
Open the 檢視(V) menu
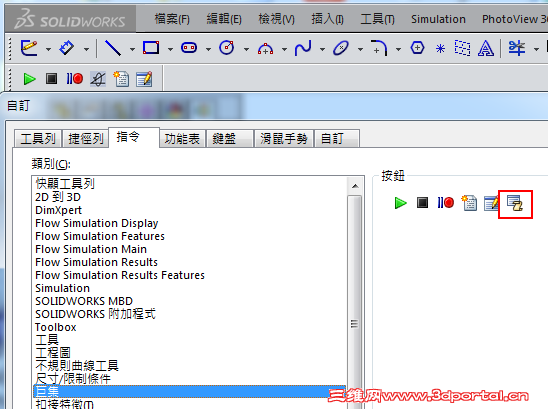pos(276,19)
